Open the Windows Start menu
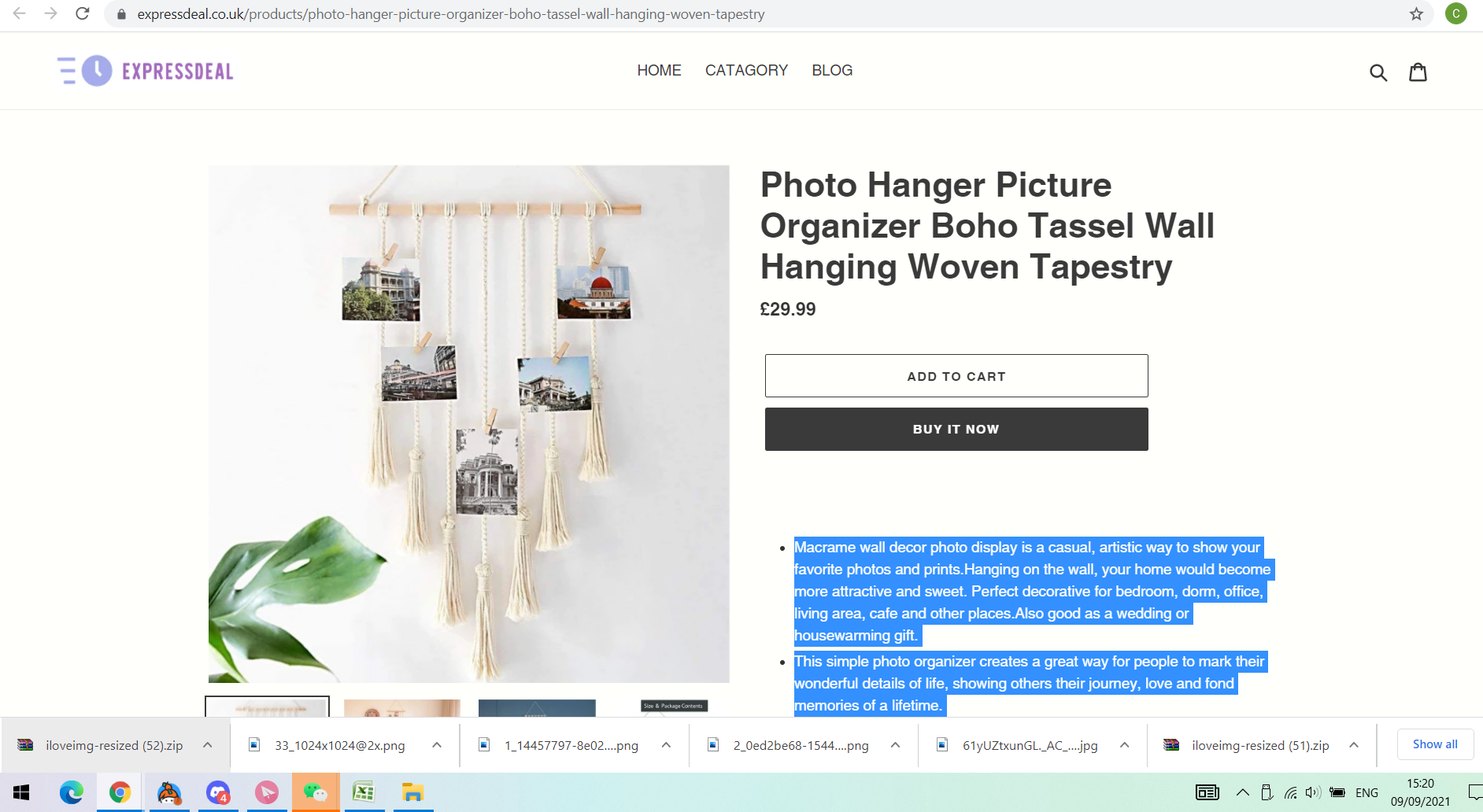Screen dimensions: 1483x812 [21, 792]
